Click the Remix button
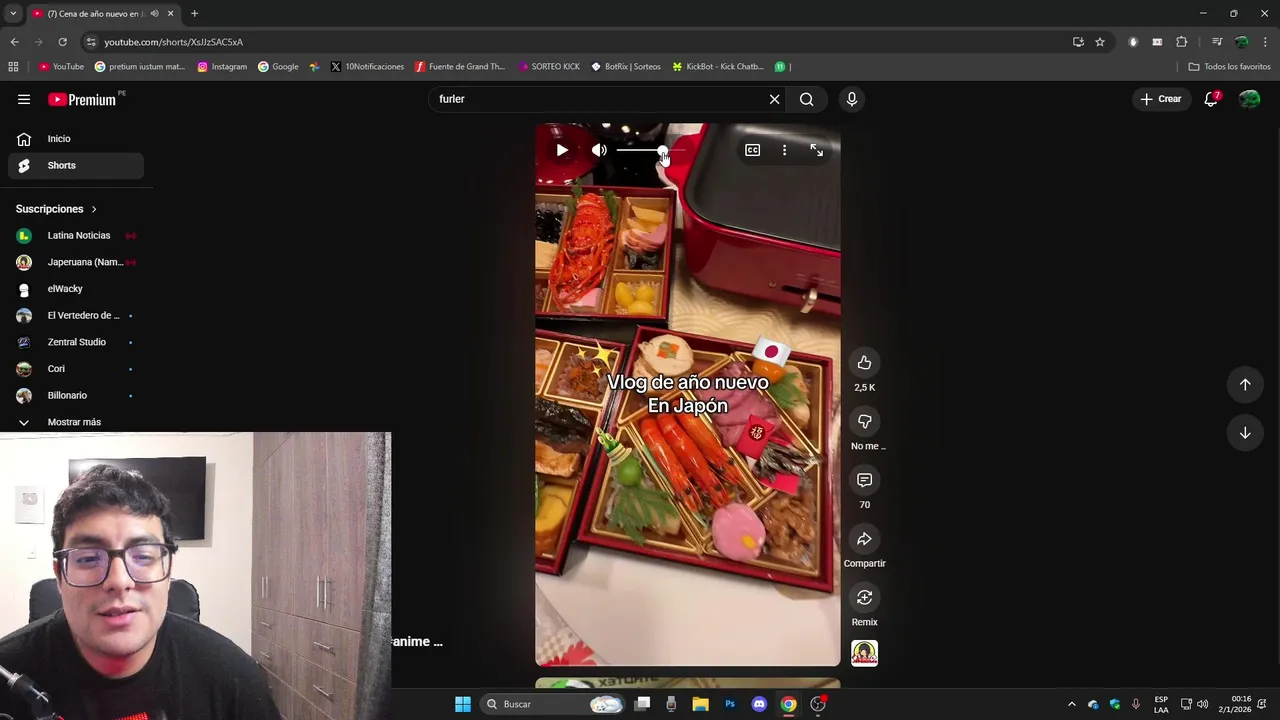The width and height of the screenshot is (1280, 720). click(x=865, y=598)
